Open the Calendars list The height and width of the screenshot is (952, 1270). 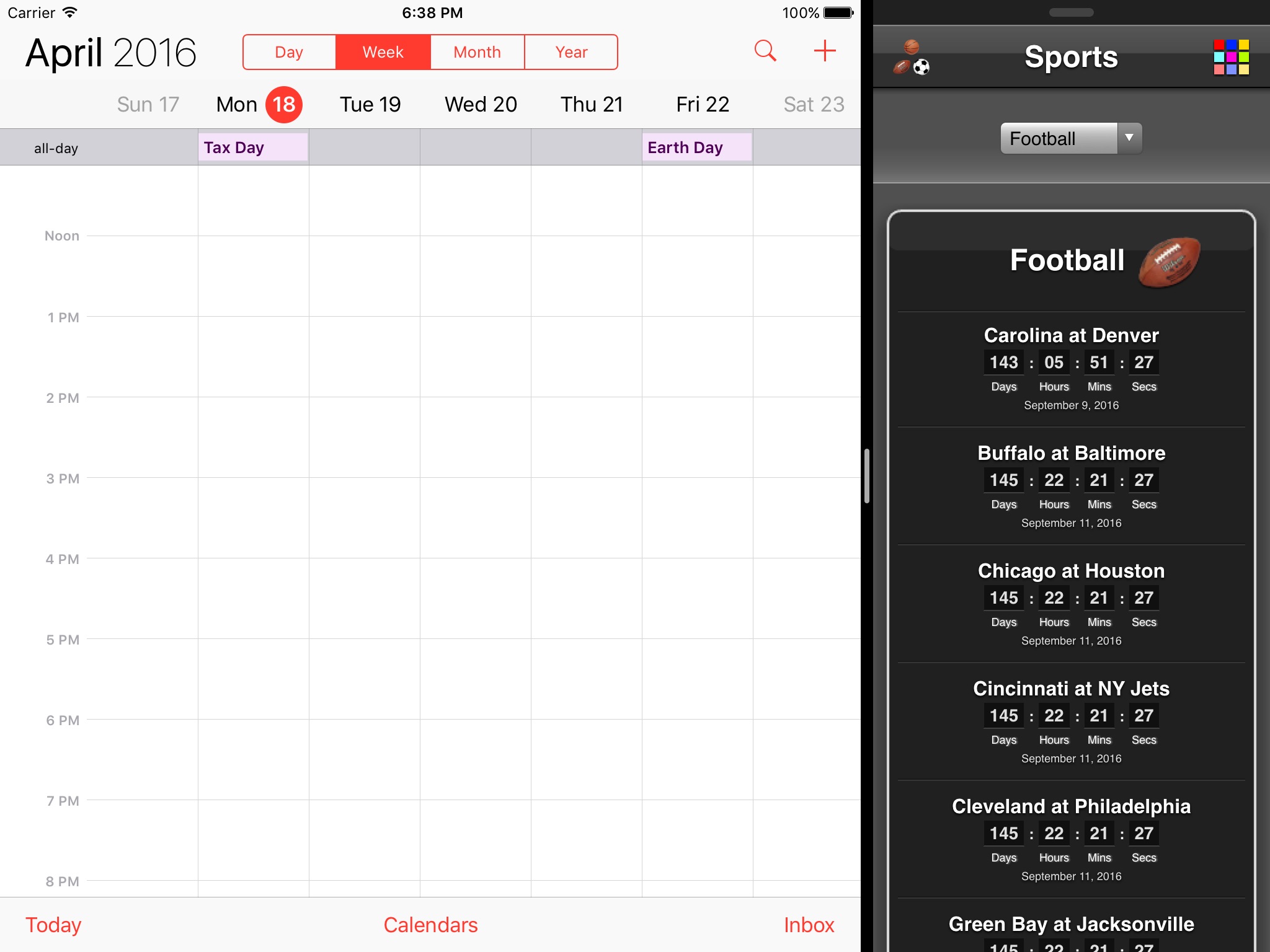click(x=430, y=925)
